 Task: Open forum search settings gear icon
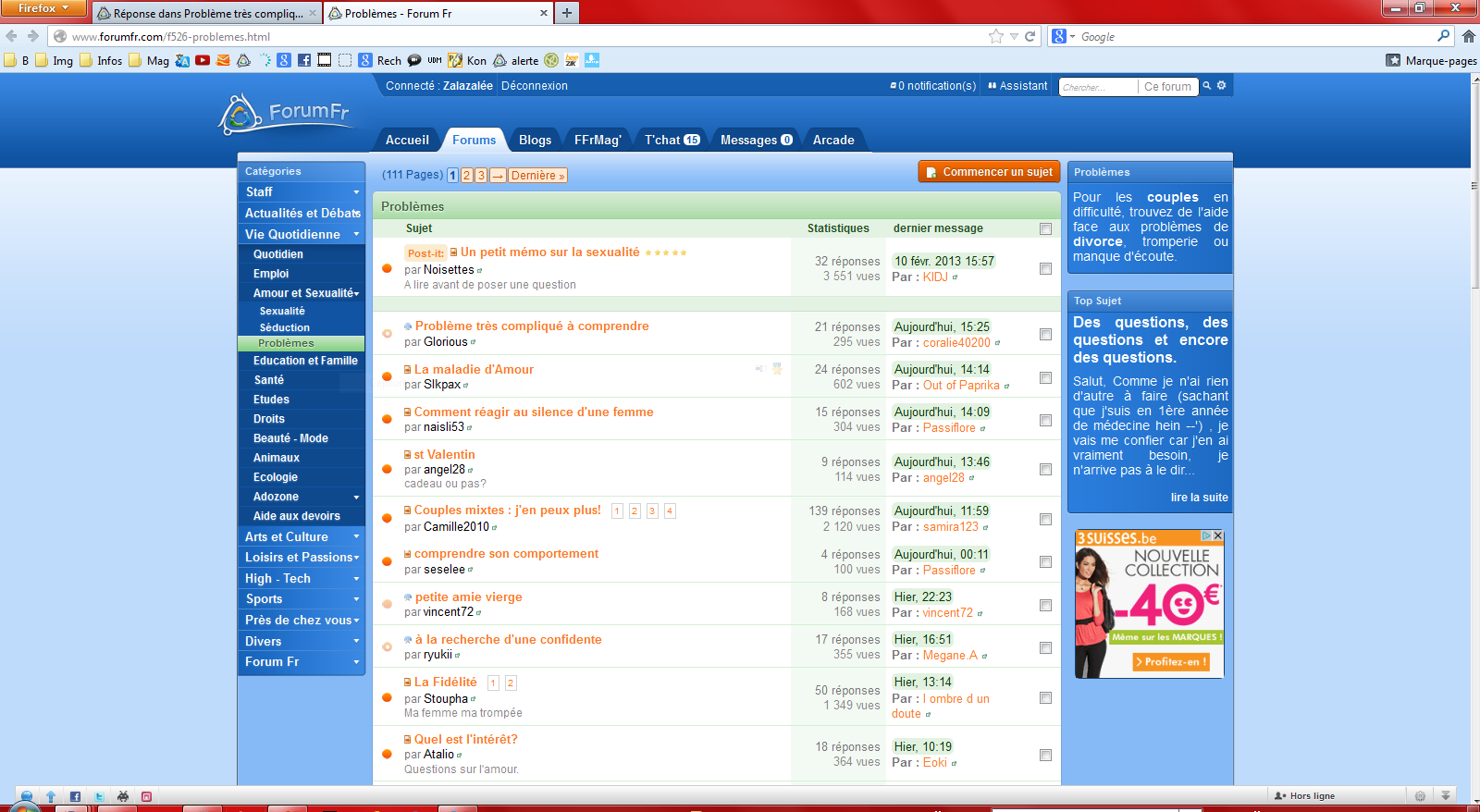pos(1221,85)
